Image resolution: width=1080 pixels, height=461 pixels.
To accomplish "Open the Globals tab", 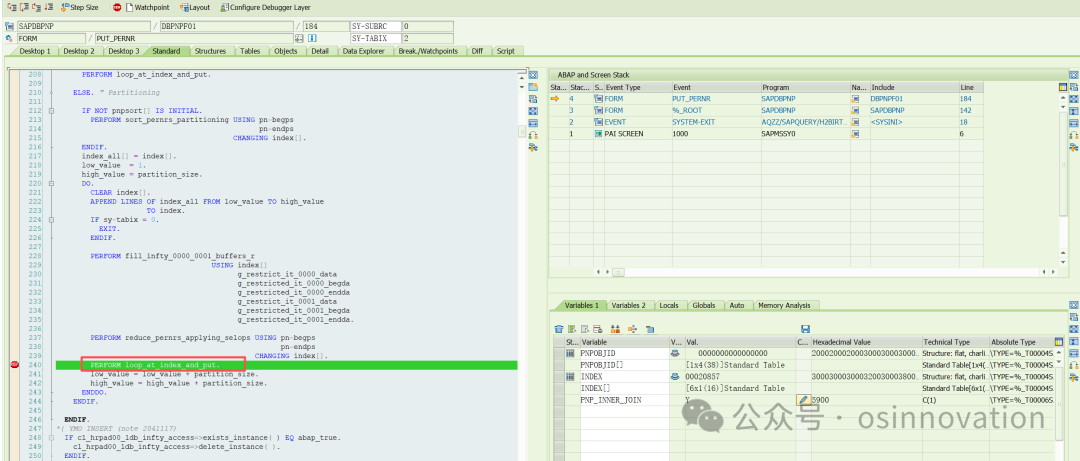I will 703,305.
